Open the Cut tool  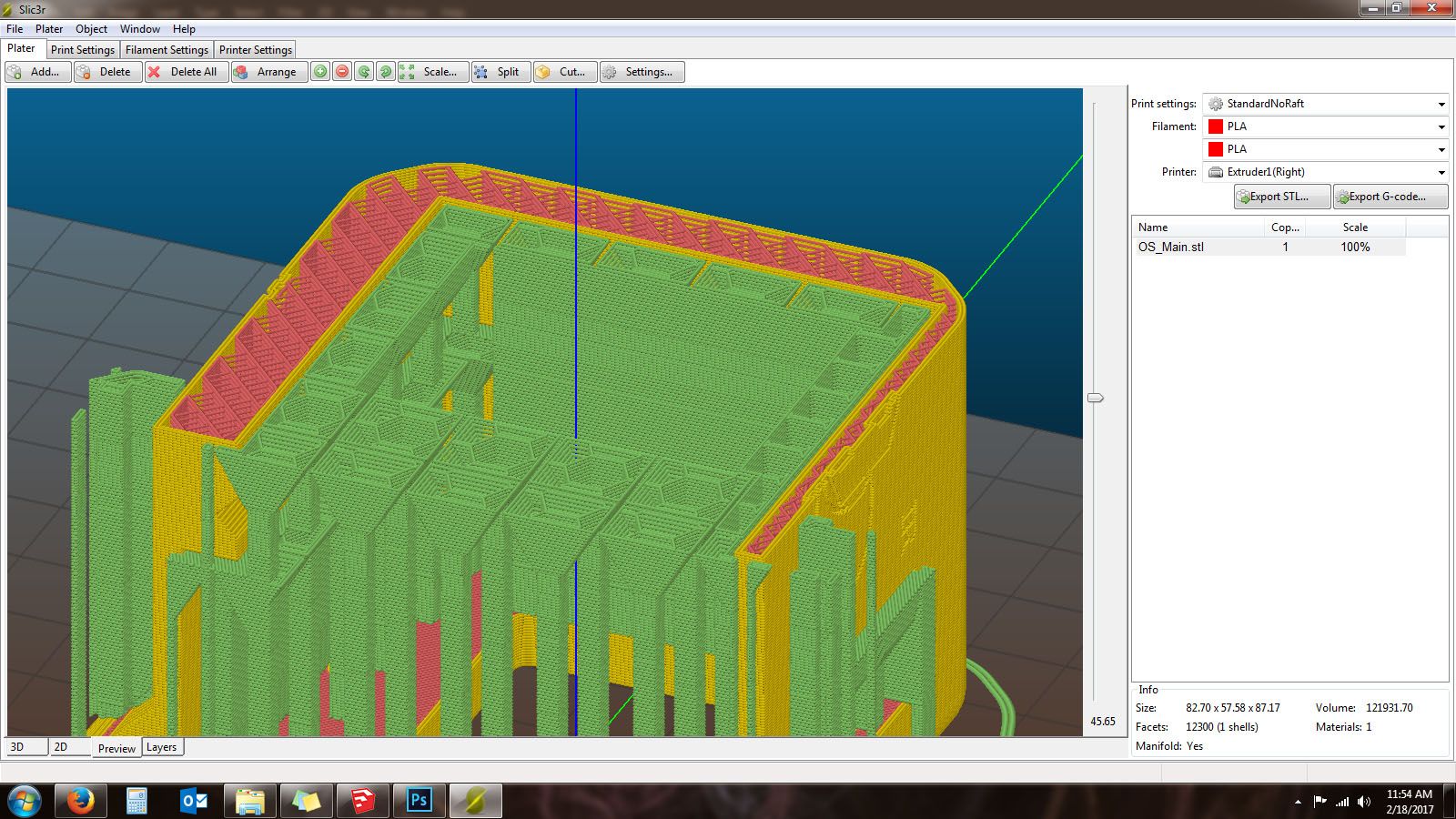point(563,72)
